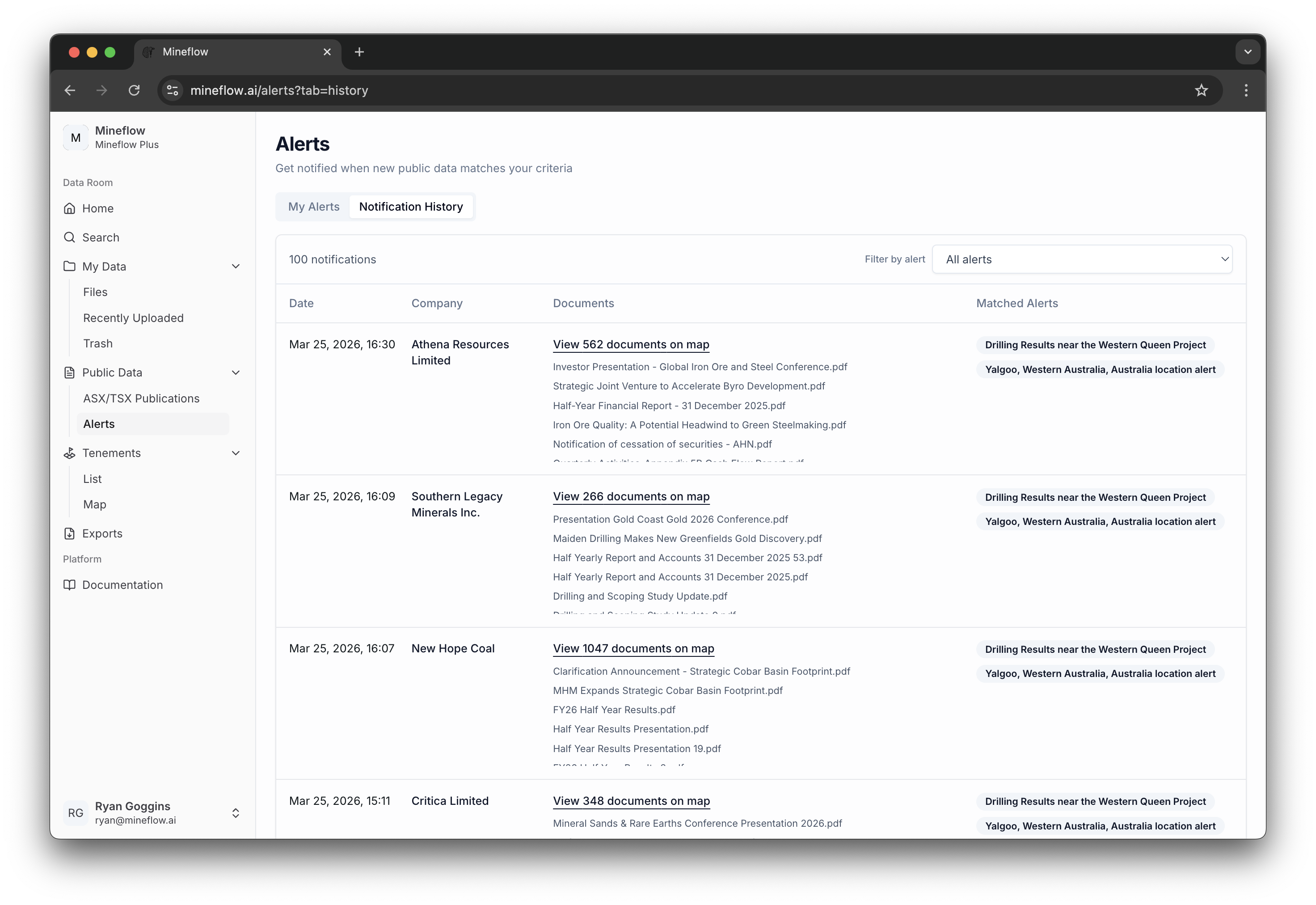The width and height of the screenshot is (1316, 905).
Task: View 562 documents on map for Athena Resources
Action: [x=631, y=344]
